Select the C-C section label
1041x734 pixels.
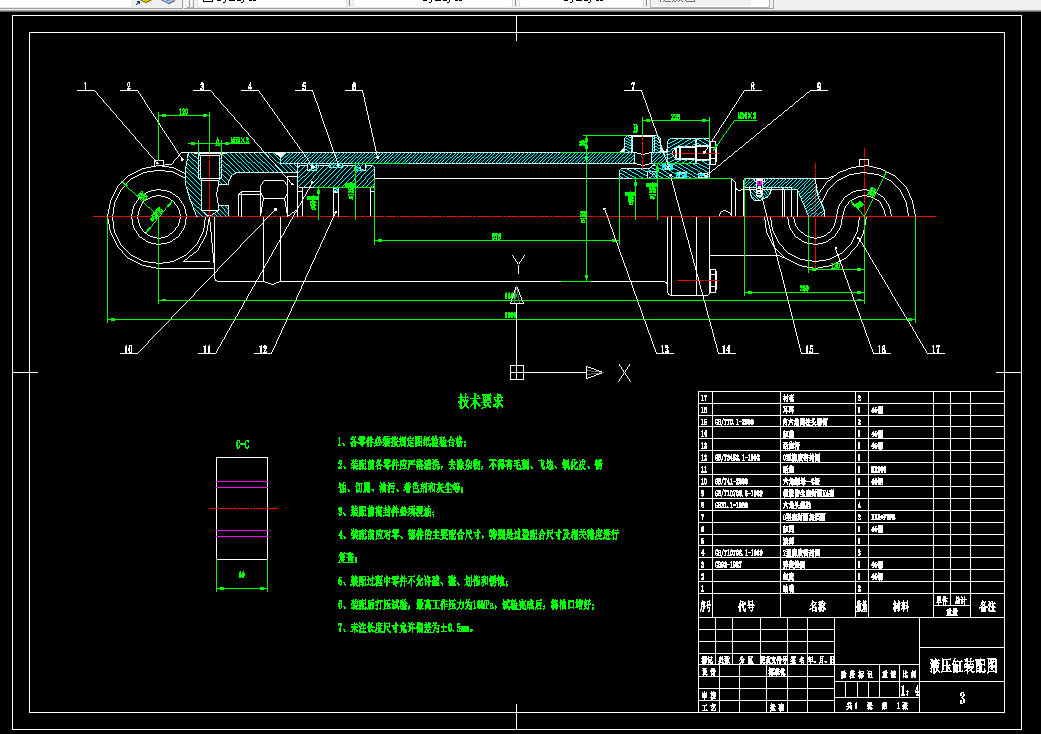[242, 445]
